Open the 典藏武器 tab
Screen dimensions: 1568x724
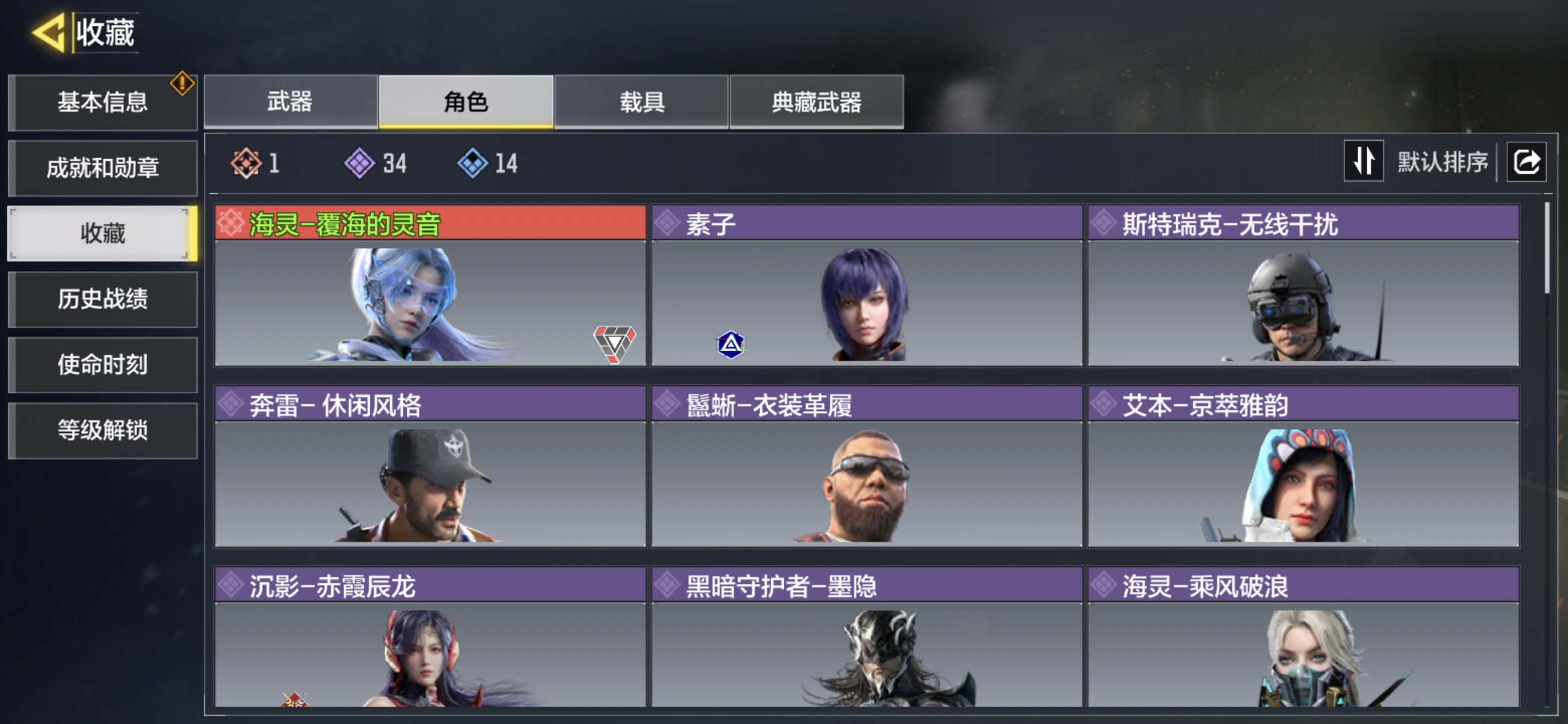pos(816,101)
